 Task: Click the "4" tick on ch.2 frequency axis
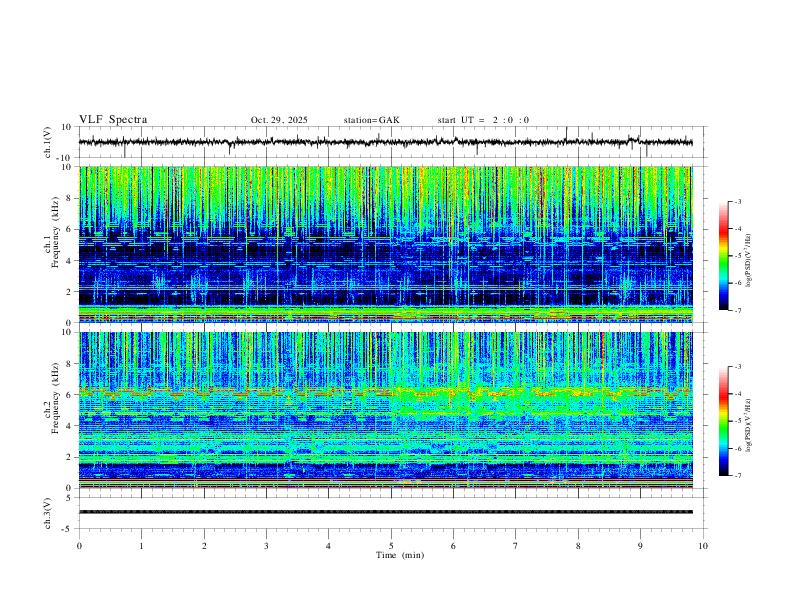pos(69,426)
